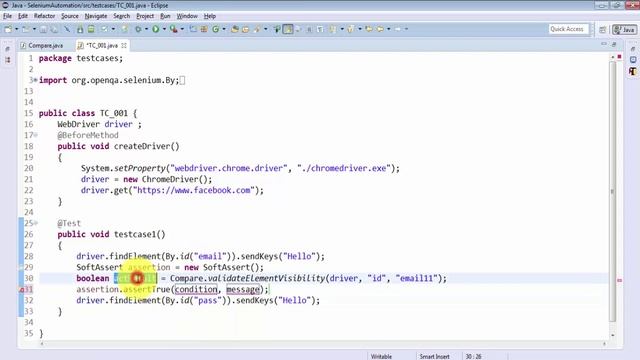This screenshot has width=640, height=360.
Task: Open the Back history dropdown arrow
Action: coord(389,29)
